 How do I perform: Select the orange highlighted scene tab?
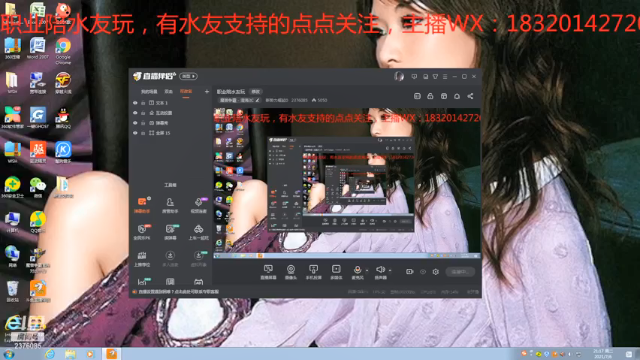(x=186, y=91)
